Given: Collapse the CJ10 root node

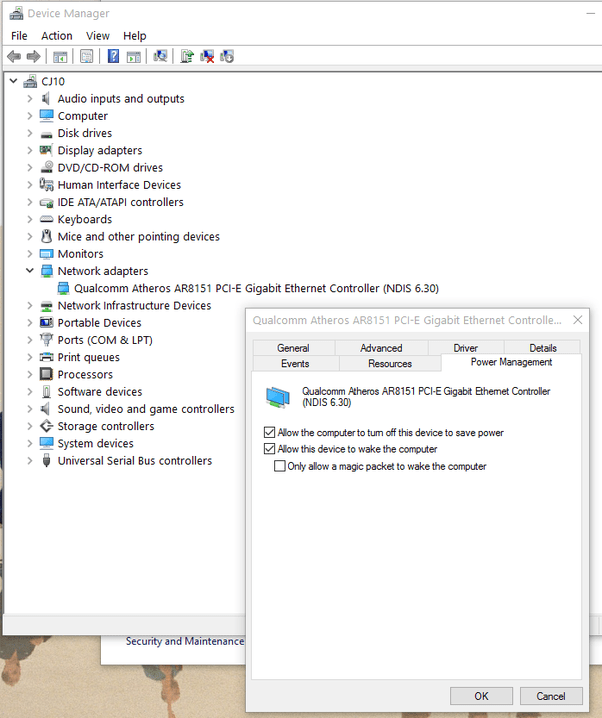Looking at the screenshot, I should 13,81.
